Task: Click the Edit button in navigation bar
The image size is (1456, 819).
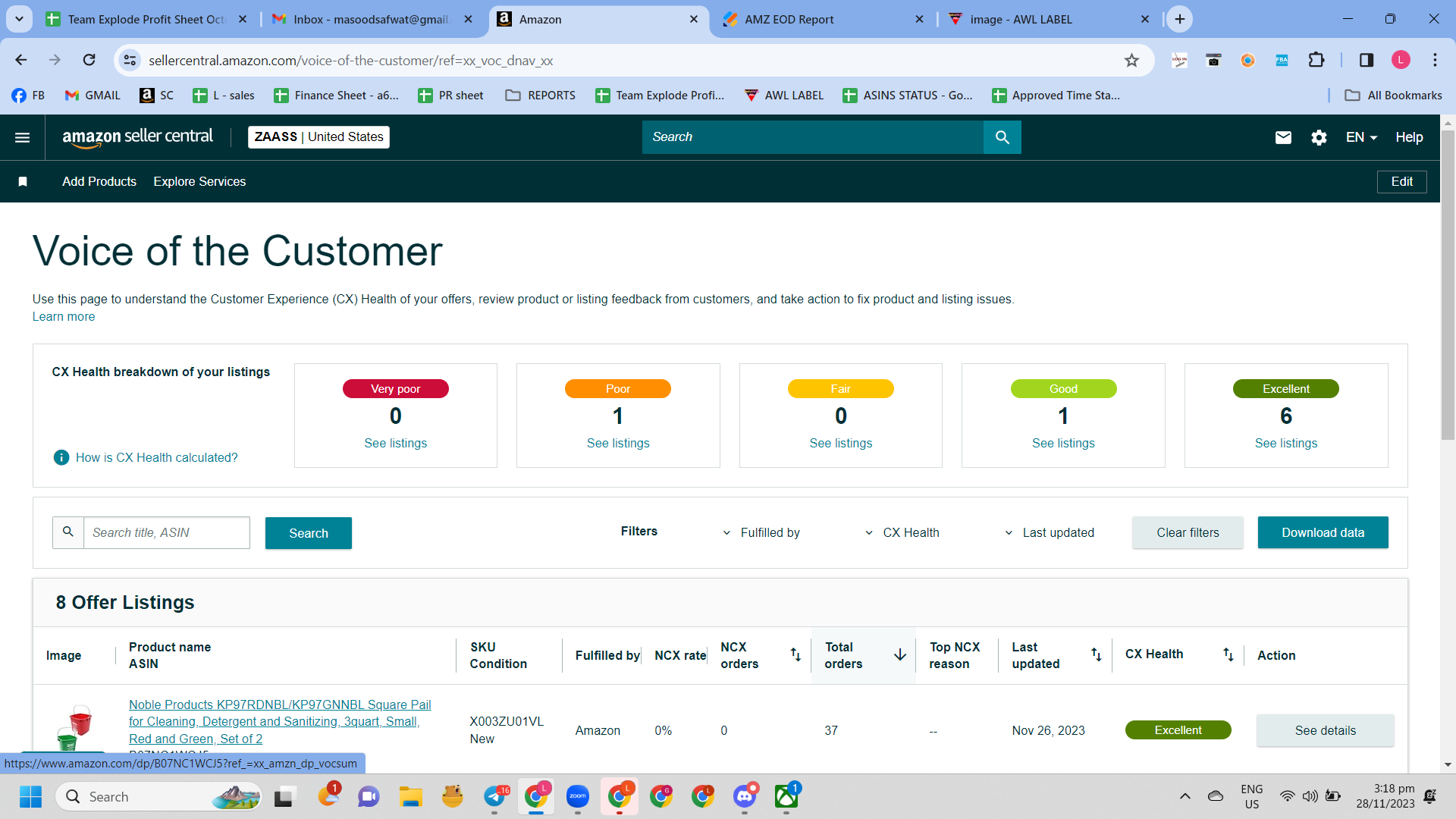Action: coord(1401,181)
